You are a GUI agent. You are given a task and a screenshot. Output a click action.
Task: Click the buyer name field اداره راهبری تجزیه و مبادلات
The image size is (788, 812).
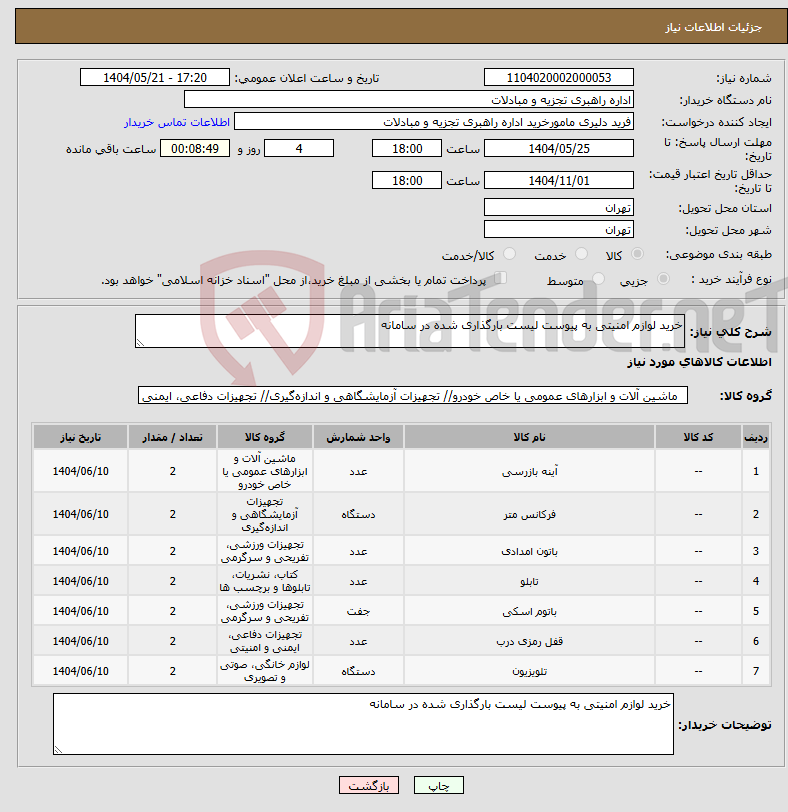408,100
